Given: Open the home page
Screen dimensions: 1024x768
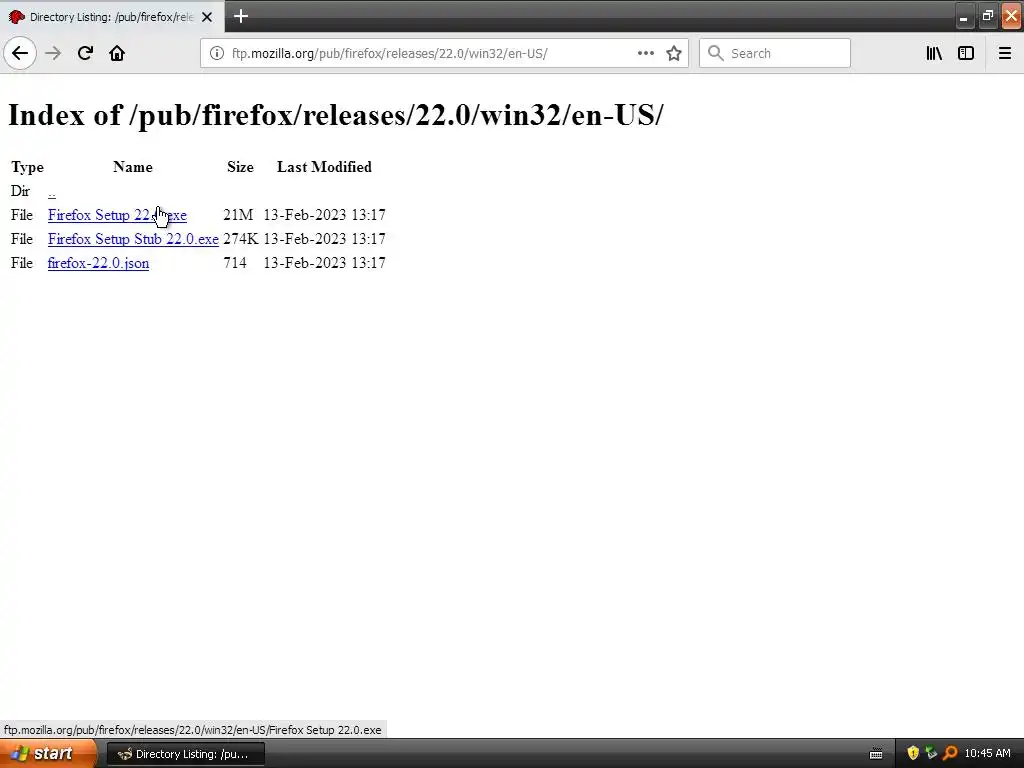Looking at the screenshot, I should click(x=117, y=53).
